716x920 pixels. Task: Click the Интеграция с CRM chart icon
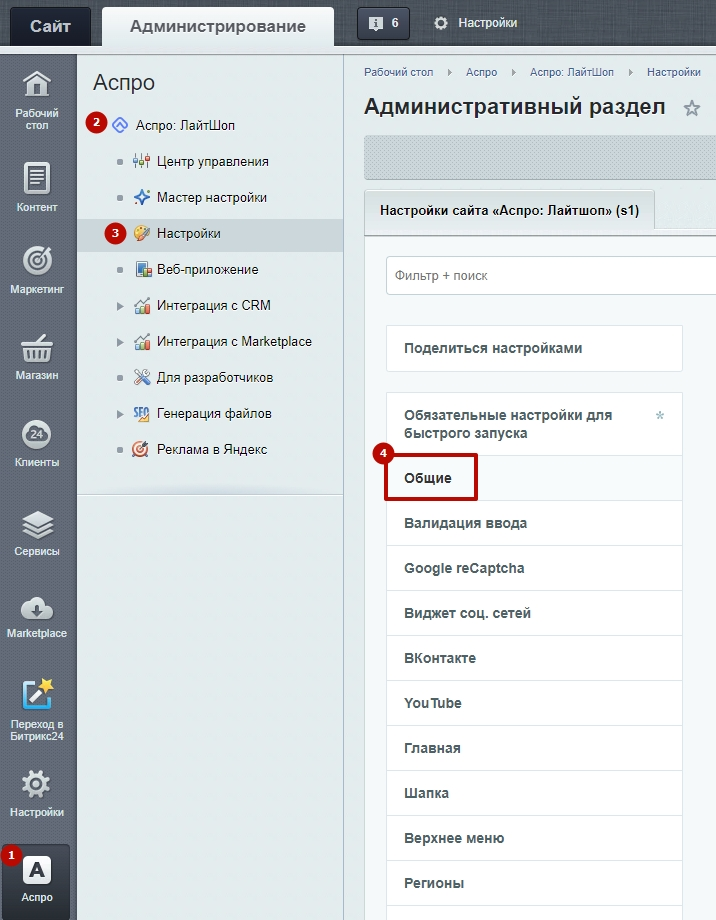coord(142,305)
